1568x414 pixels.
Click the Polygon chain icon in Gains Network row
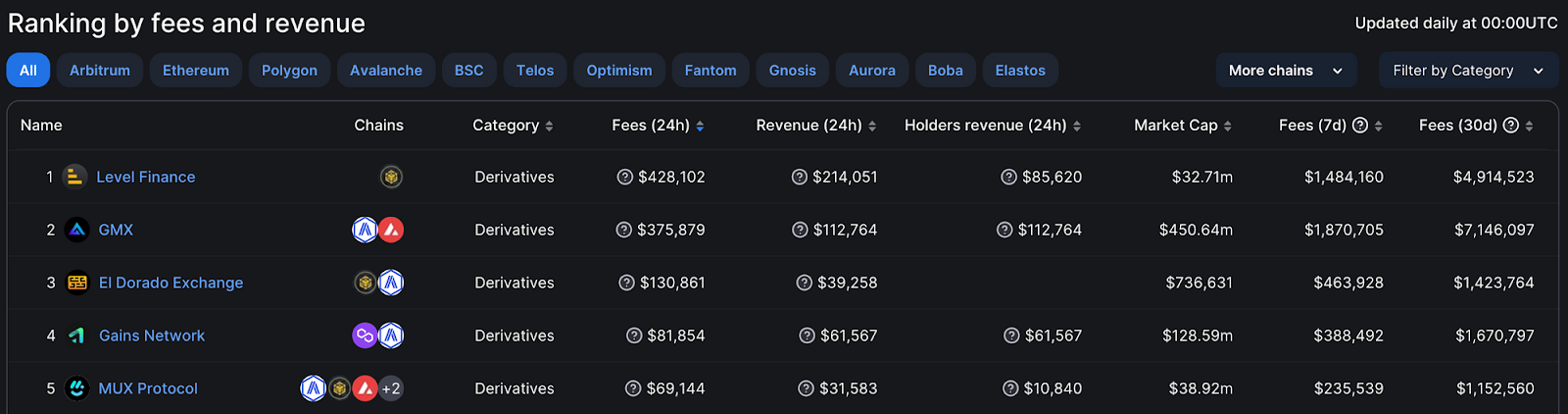365,336
